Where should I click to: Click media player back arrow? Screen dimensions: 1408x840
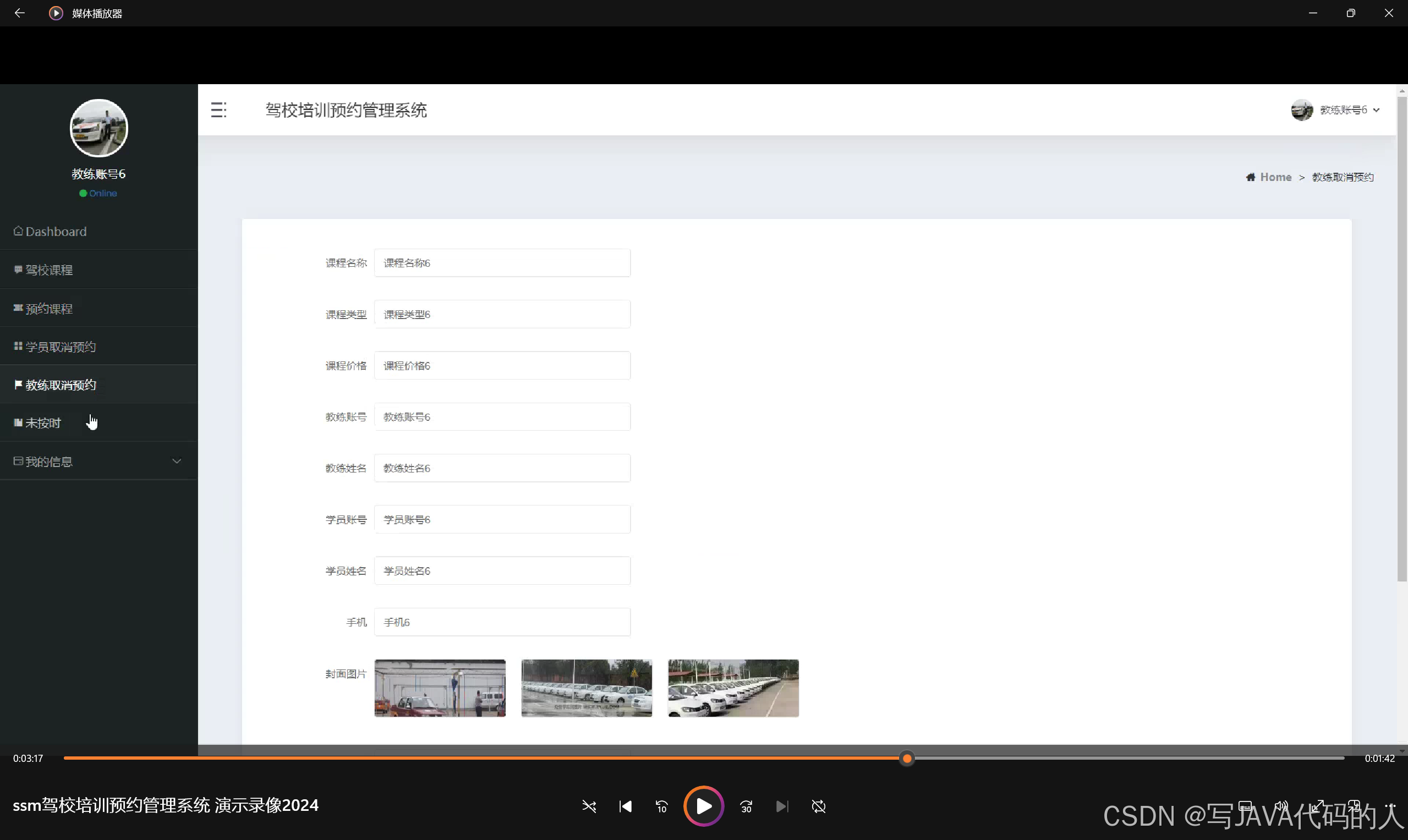[19, 13]
